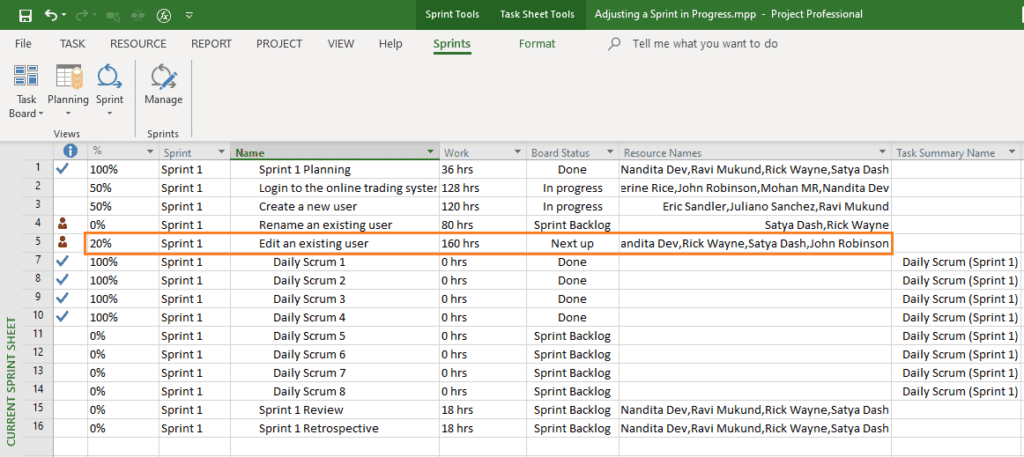The image size is (1024, 457).
Task: Click person indicator on Rename an existing user row
Action: 62,225
